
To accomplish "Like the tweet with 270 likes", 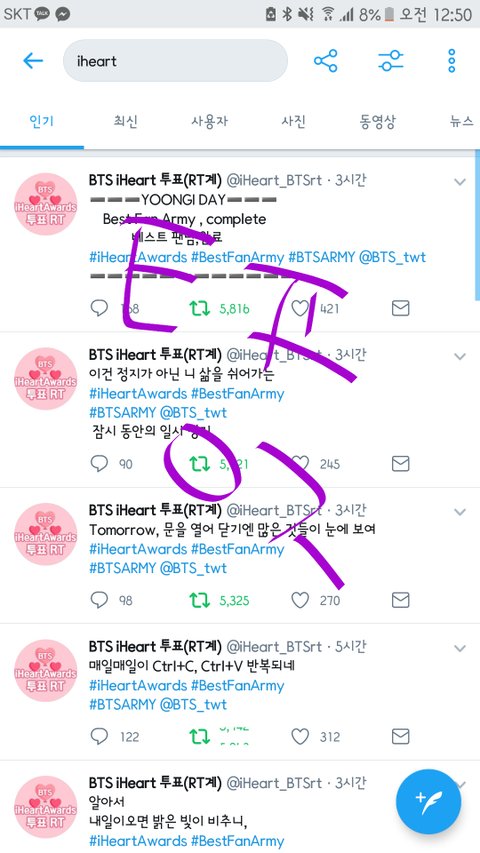I will (x=300, y=600).
